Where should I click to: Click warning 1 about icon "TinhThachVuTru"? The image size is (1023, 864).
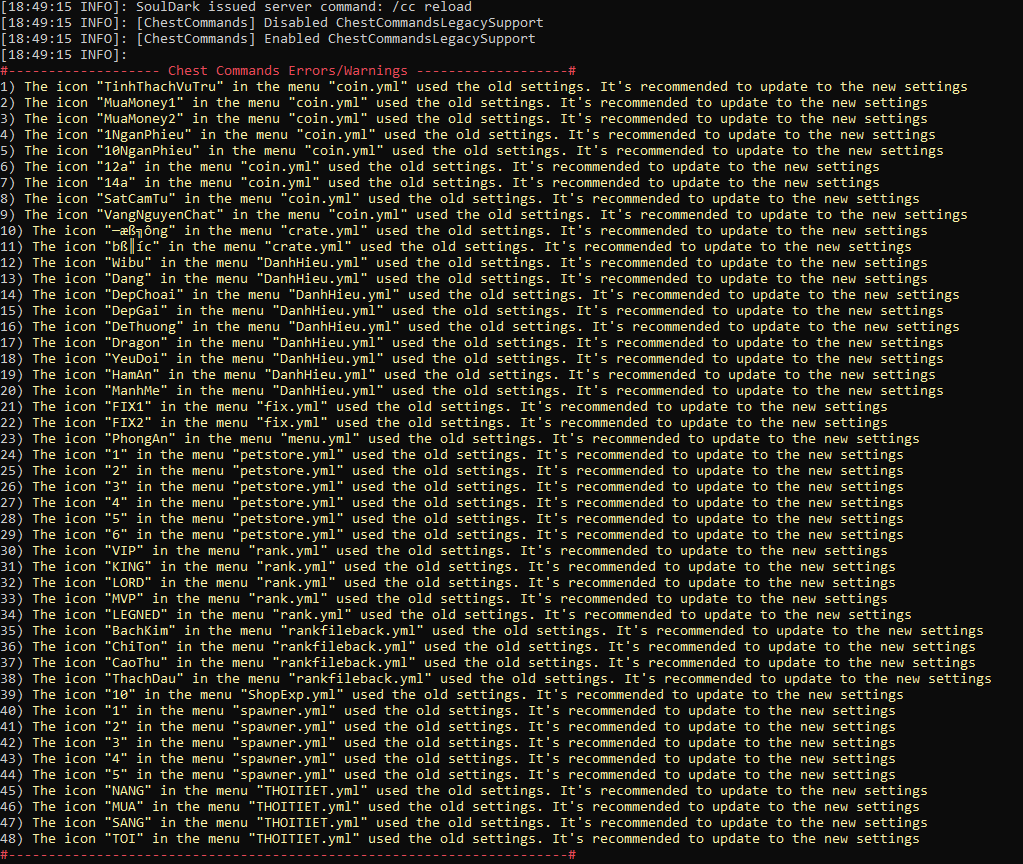484,87
